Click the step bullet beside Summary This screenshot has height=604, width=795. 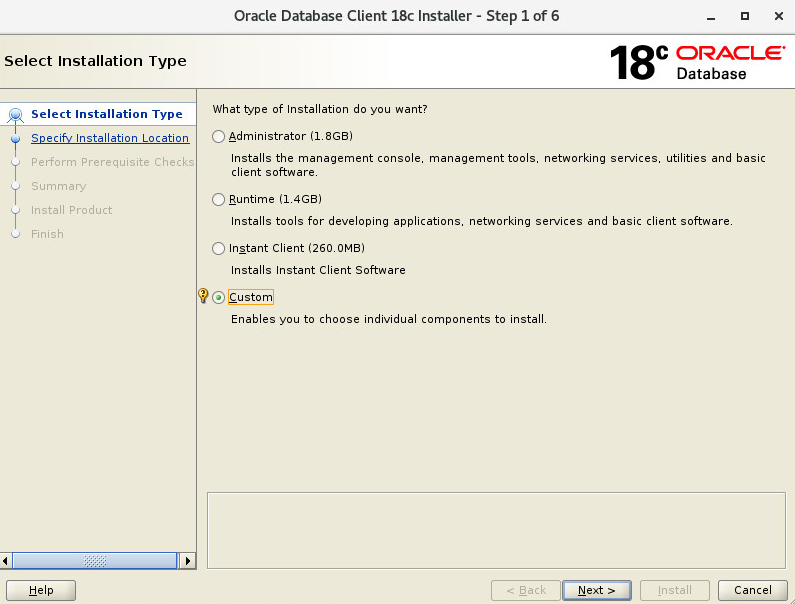[16, 186]
